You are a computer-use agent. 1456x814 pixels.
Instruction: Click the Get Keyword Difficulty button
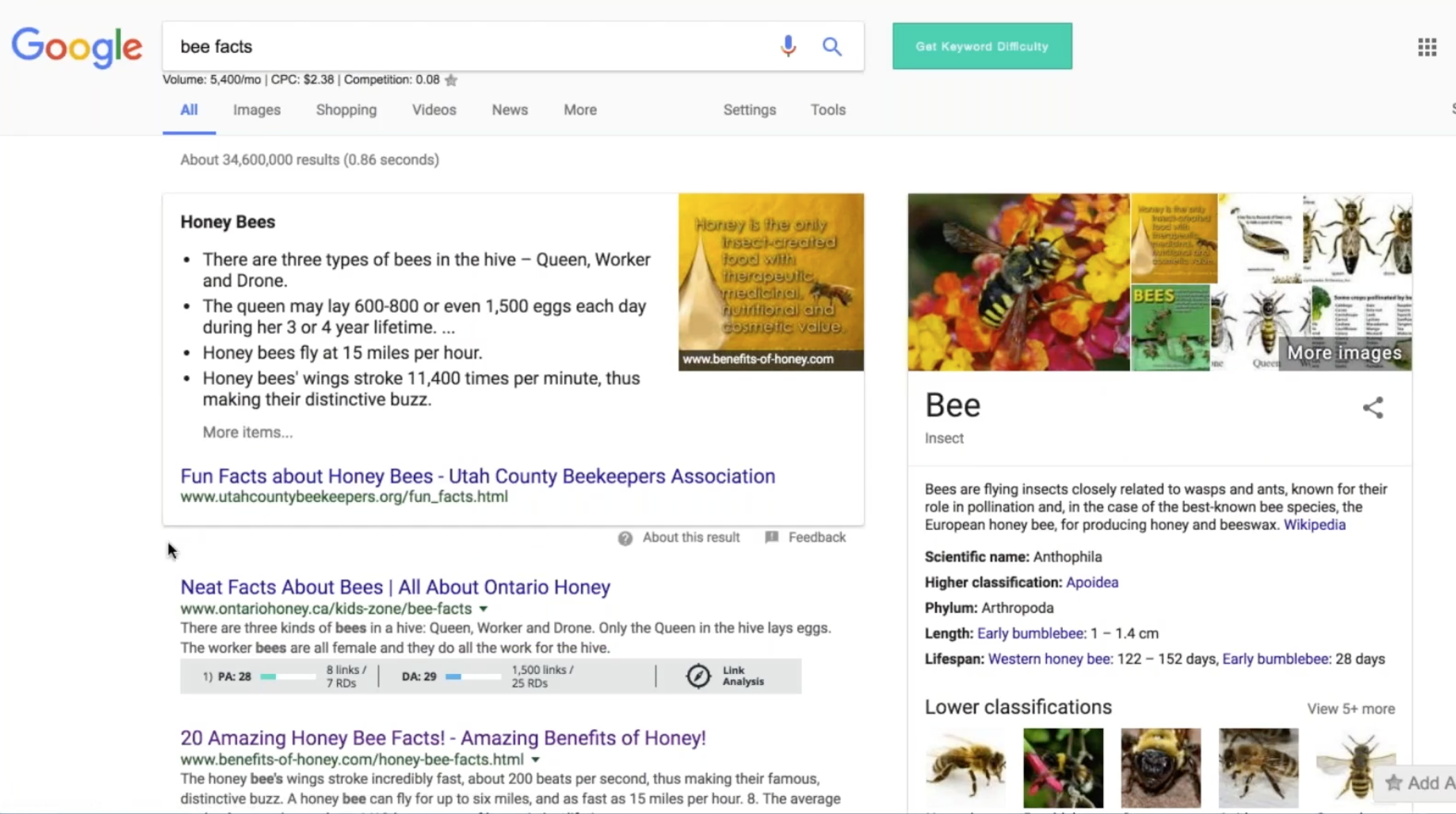coord(982,46)
